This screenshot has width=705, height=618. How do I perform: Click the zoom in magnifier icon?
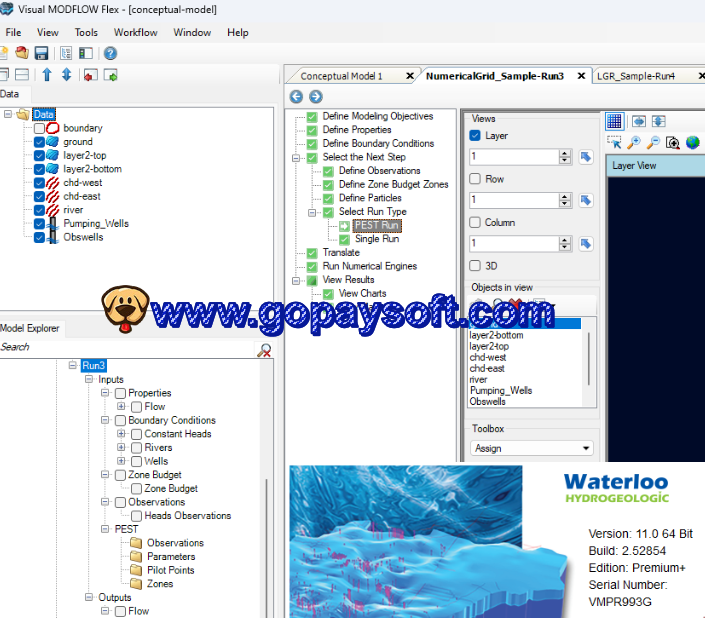point(634,142)
